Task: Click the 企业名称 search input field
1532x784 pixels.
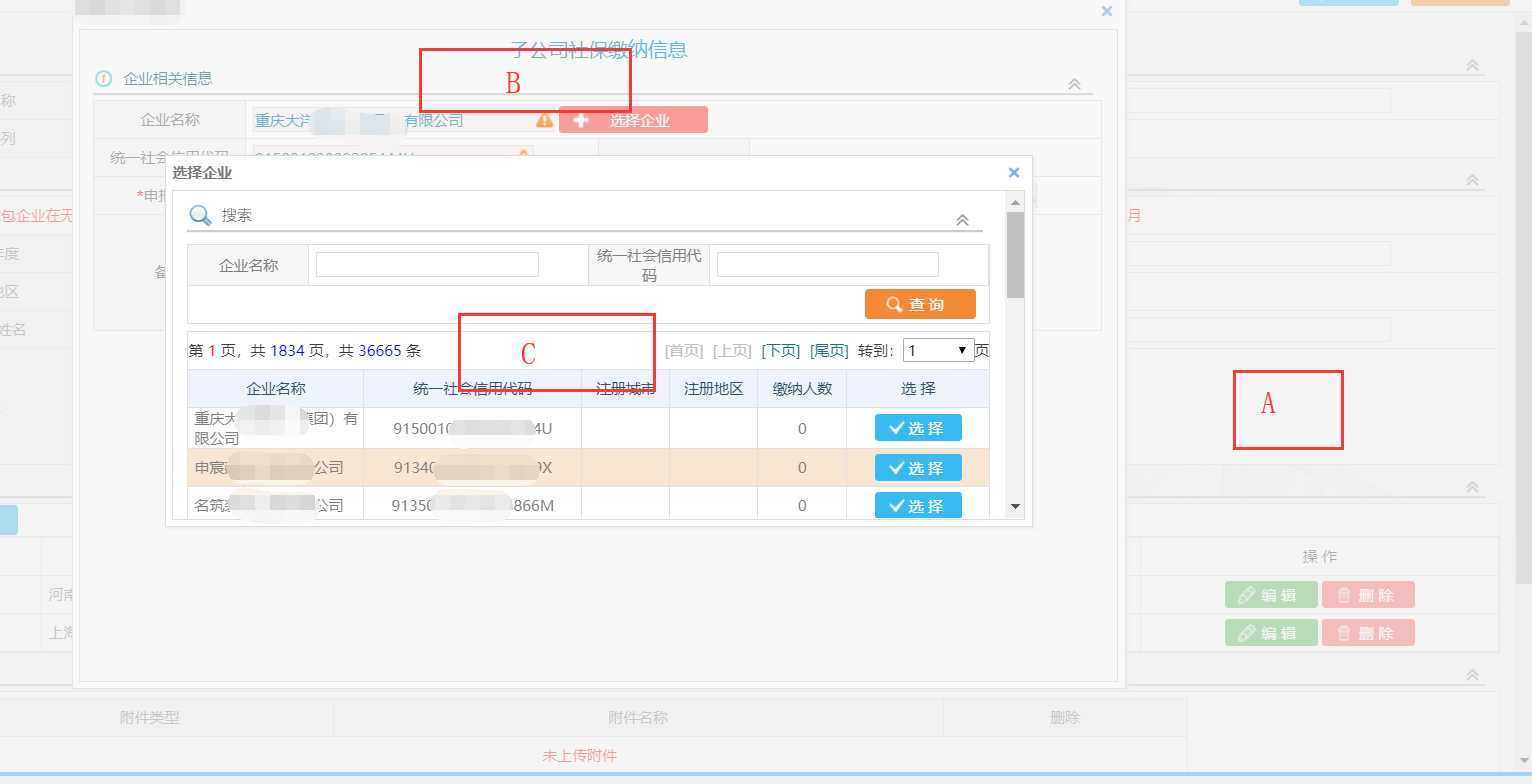Action: point(427,264)
